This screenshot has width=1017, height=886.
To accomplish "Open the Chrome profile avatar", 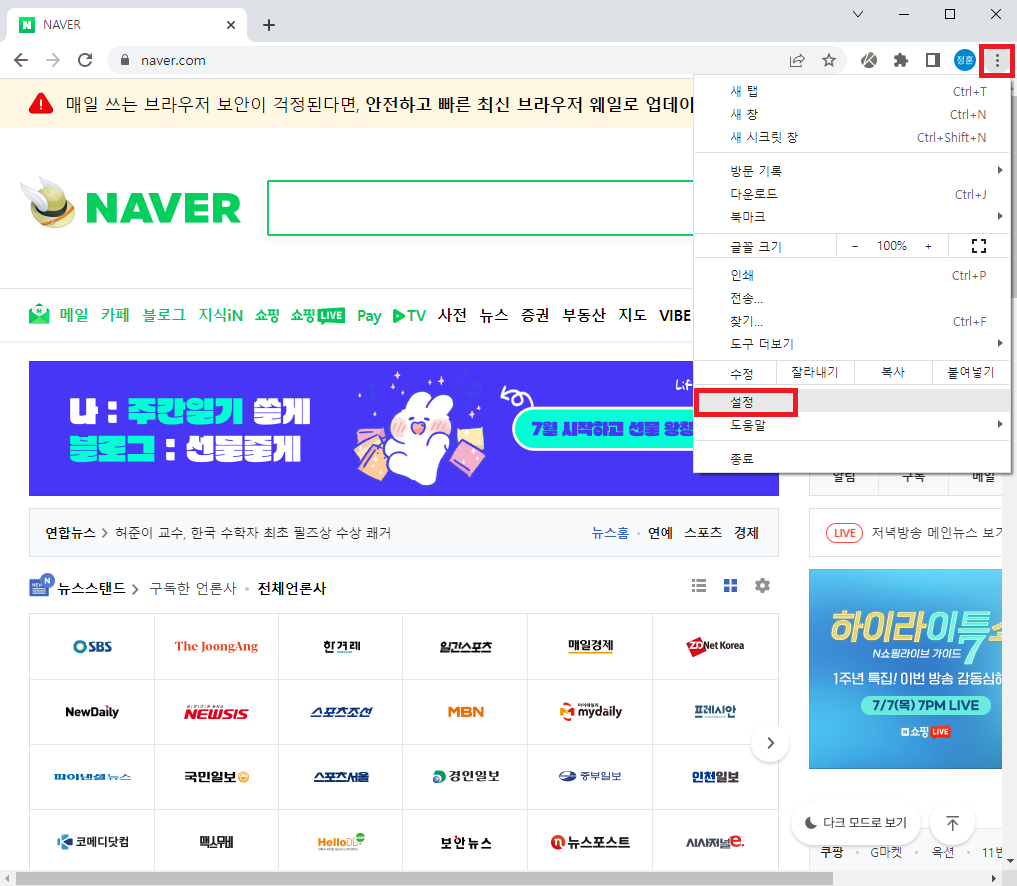I will 964,60.
